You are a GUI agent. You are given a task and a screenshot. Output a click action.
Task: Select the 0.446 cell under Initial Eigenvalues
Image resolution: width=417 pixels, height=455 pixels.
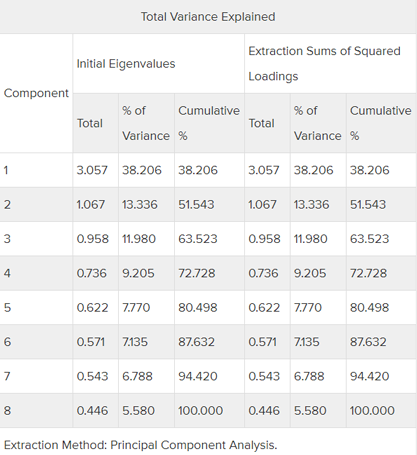tap(92, 411)
